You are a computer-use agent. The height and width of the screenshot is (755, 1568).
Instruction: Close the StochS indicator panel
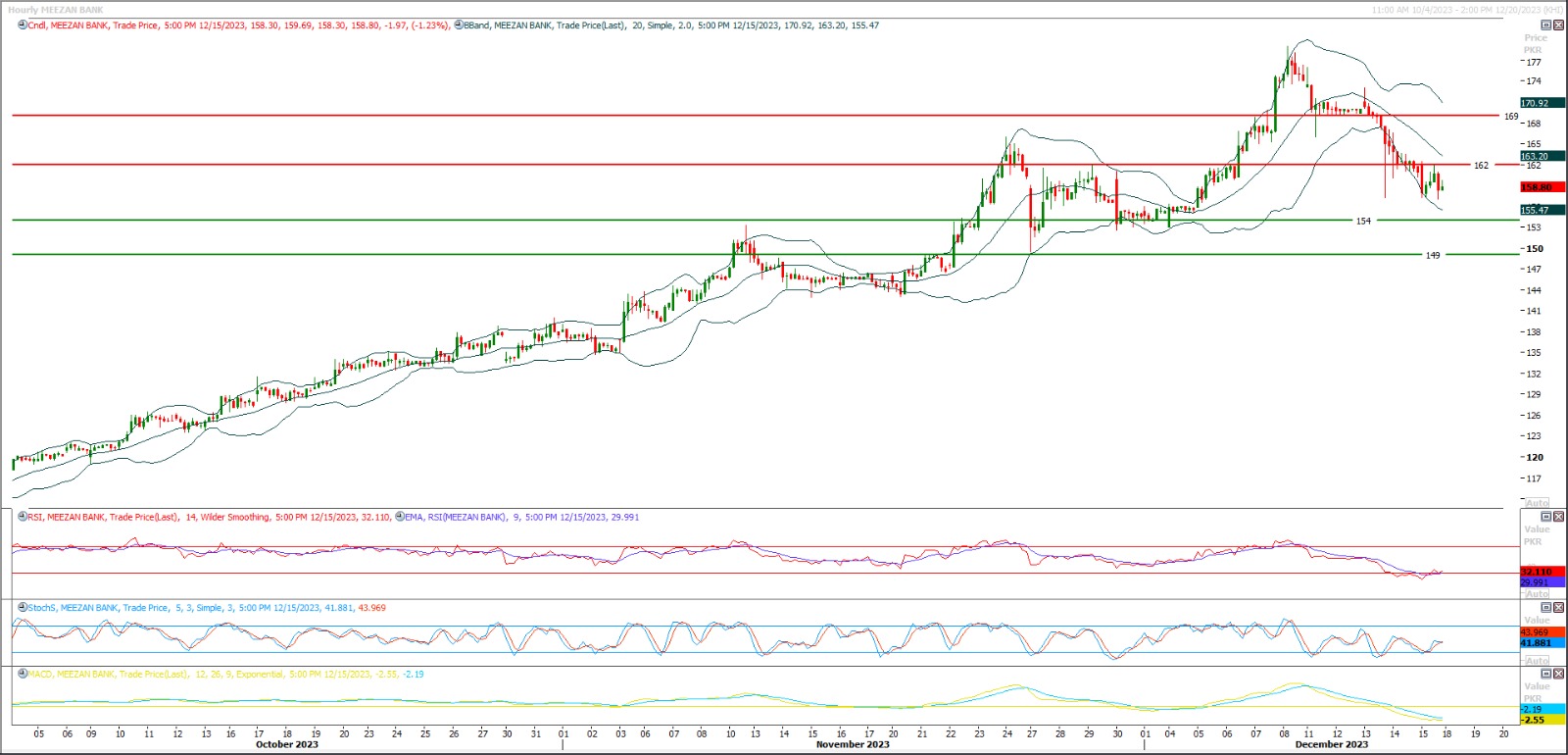pos(1558,608)
